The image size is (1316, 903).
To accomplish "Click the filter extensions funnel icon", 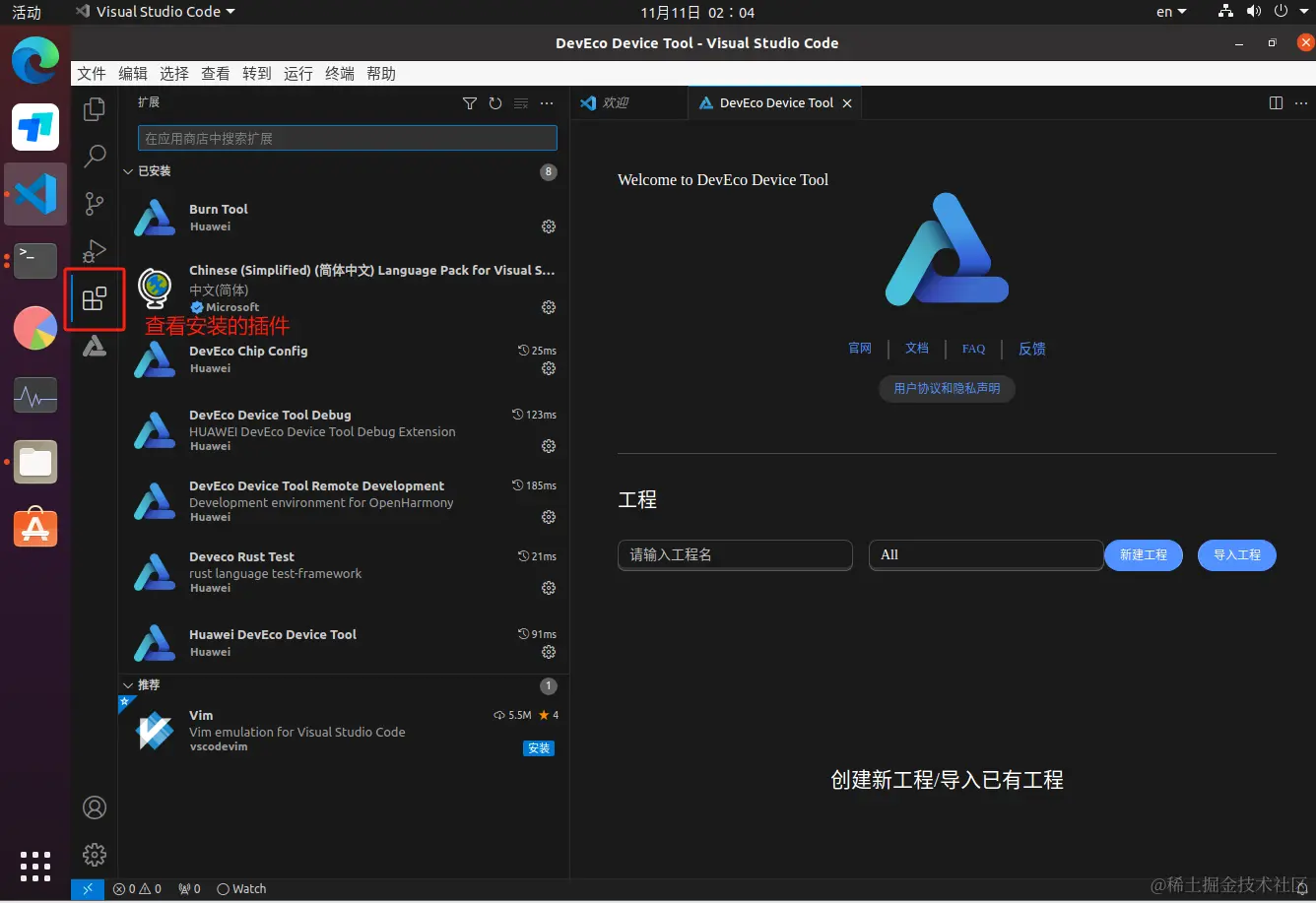I will click(x=470, y=103).
